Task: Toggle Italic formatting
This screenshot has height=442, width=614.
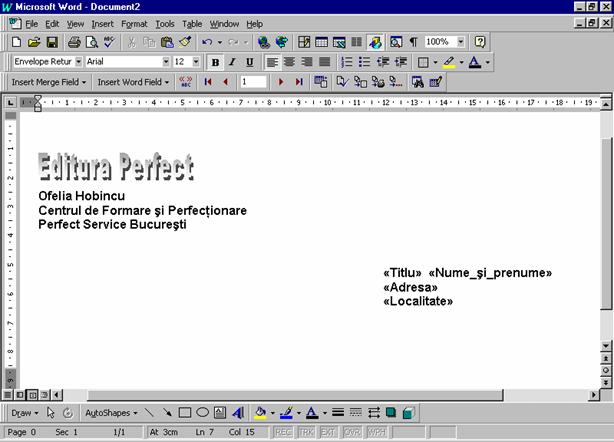Action: (x=231, y=62)
